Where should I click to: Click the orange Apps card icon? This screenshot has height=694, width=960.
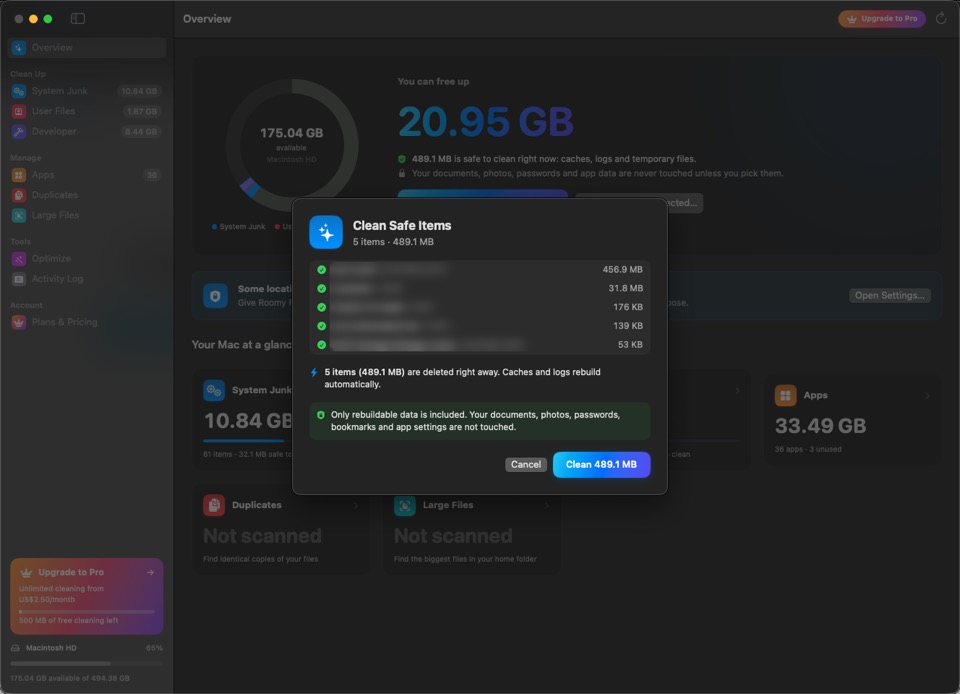coord(786,395)
